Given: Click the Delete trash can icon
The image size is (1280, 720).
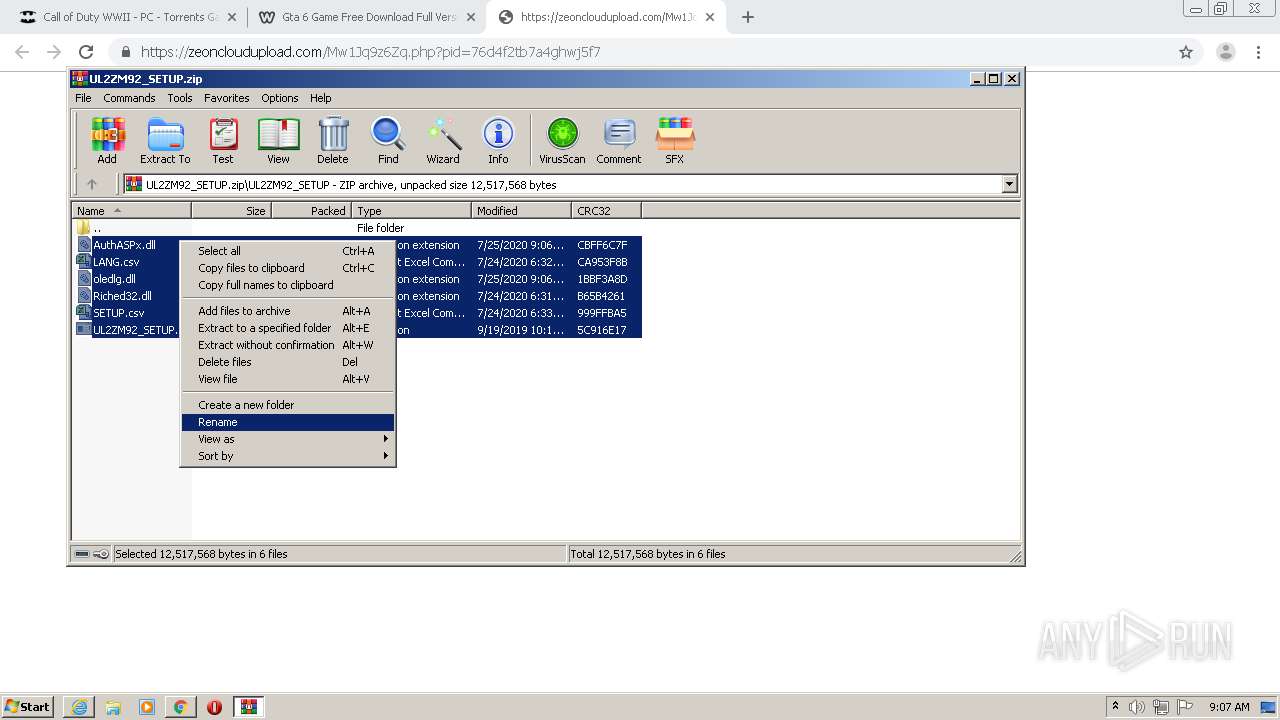Looking at the screenshot, I should tap(333, 140).
